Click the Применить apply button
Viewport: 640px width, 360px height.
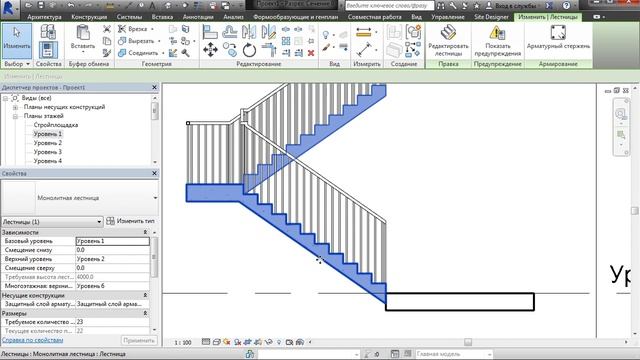point(139,340)
